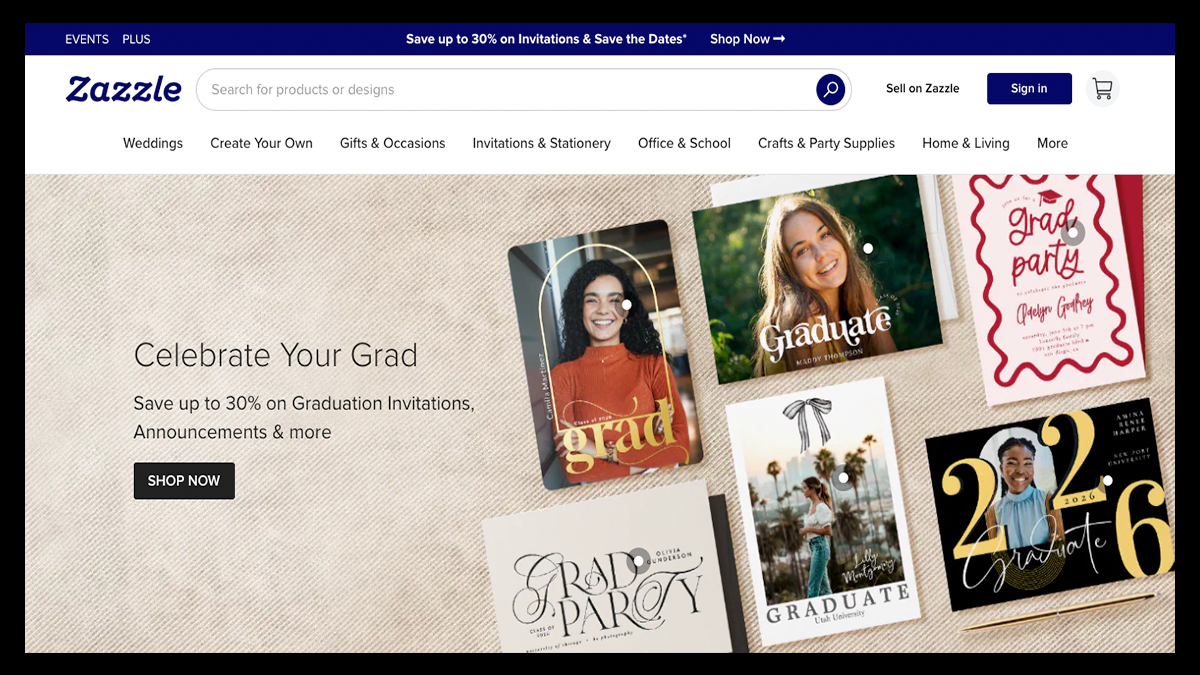Click hotspot dot on palm tree Graduate card
The height and width of the screenshot is (675, 1200).
843,478
